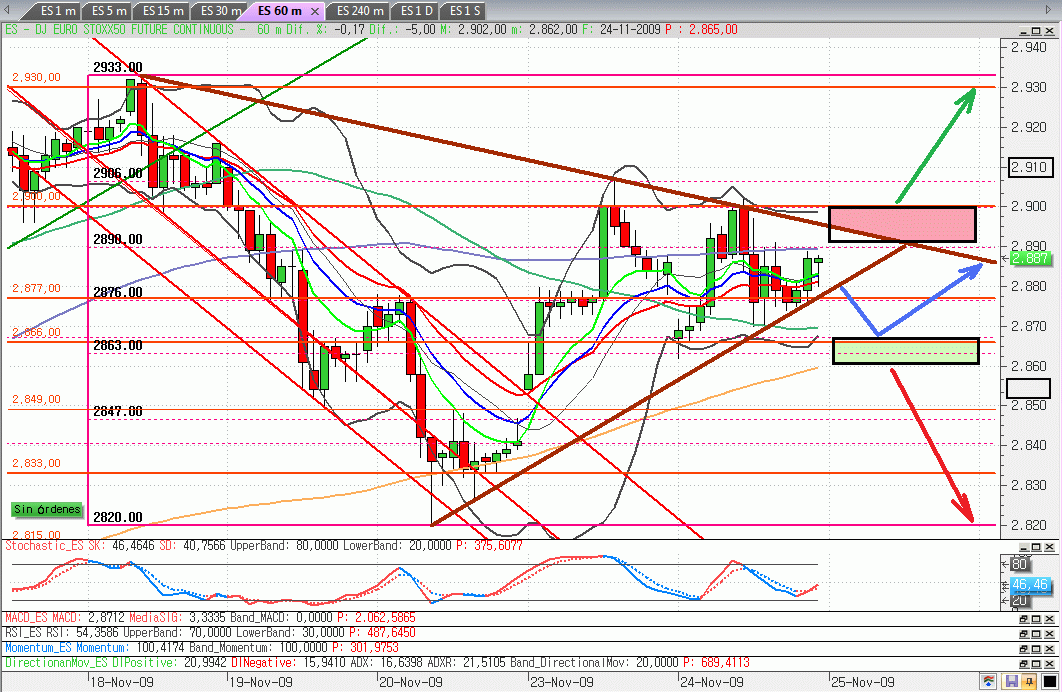Click the 2.833,00 red price label

(x=36, y=463)
